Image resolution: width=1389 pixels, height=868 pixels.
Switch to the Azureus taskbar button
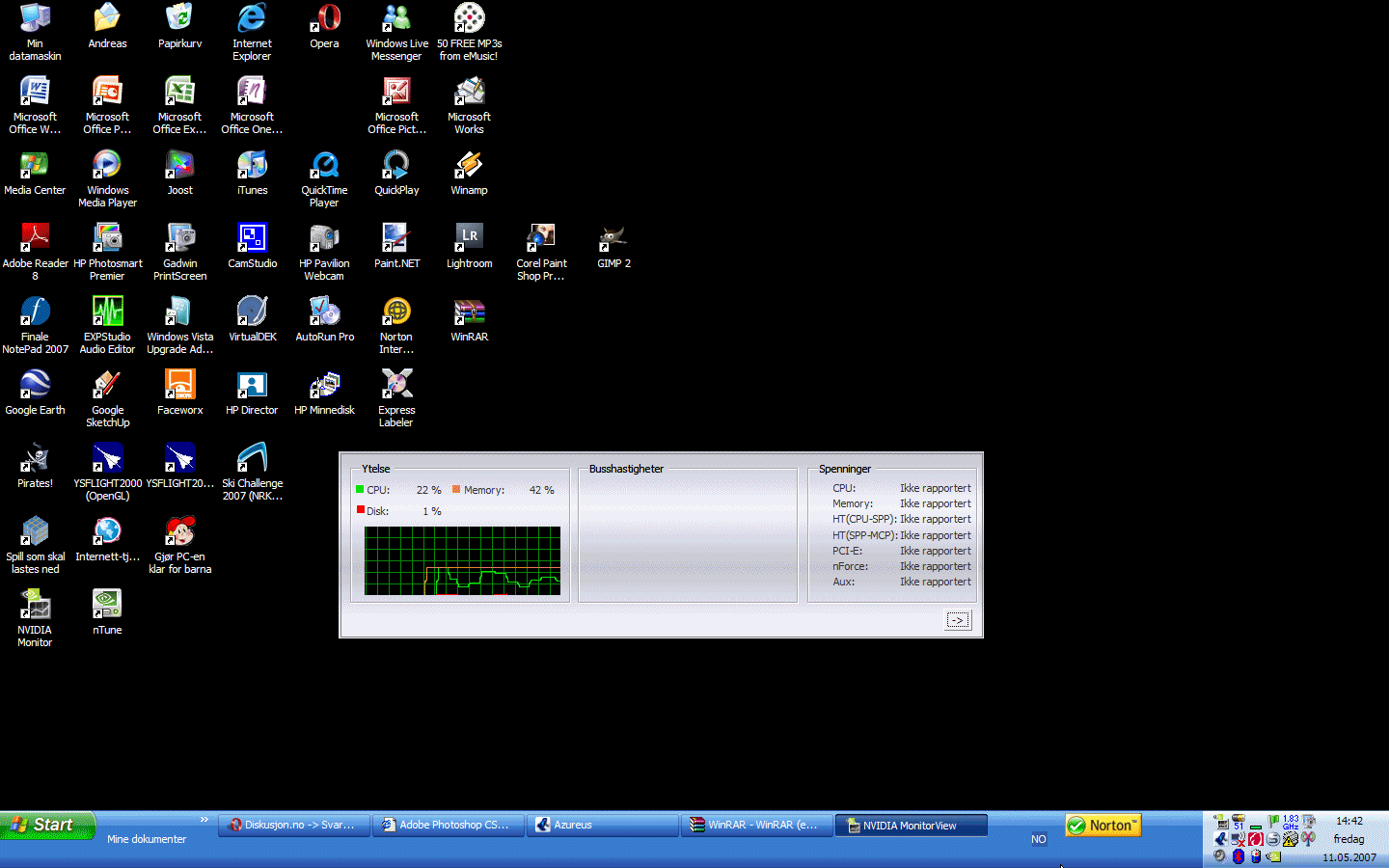pos(603,825)
